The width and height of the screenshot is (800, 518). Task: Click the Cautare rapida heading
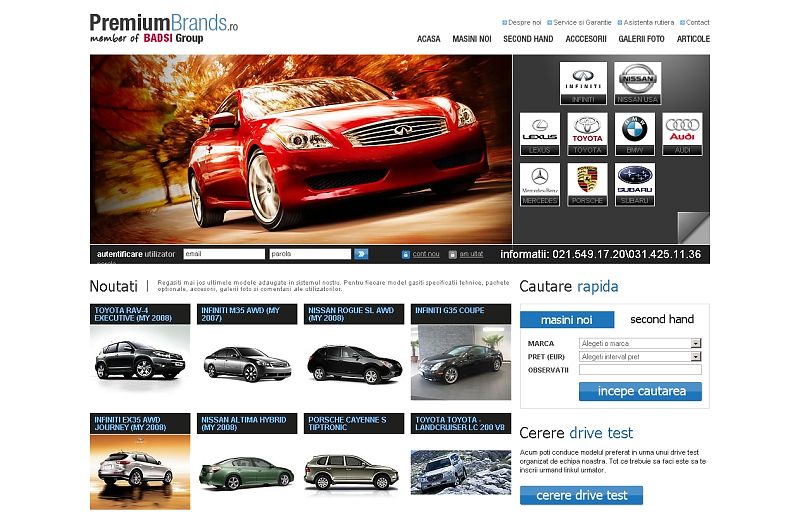coord(568,286)
